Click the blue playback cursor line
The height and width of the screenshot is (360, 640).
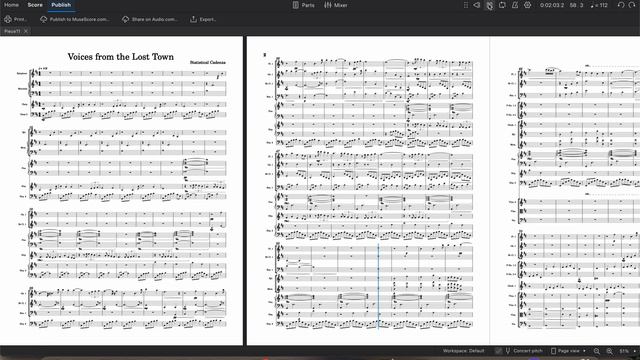[x=378, y=287]
